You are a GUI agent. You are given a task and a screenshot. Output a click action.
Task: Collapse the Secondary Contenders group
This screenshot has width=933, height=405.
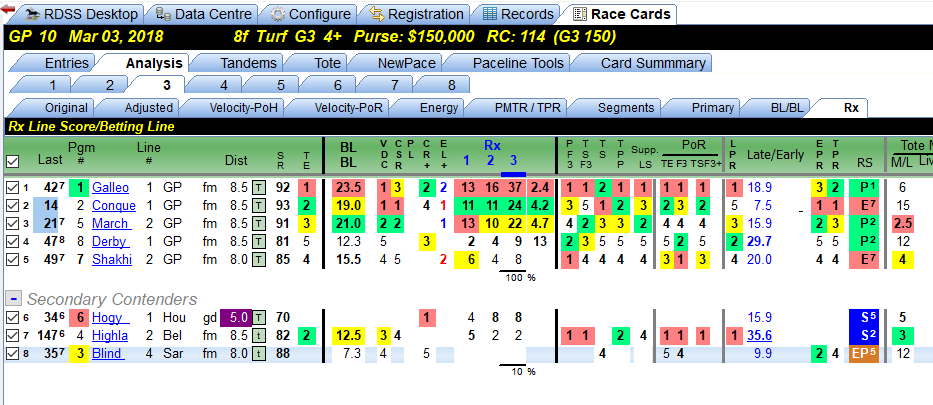[x=13, y=298]
